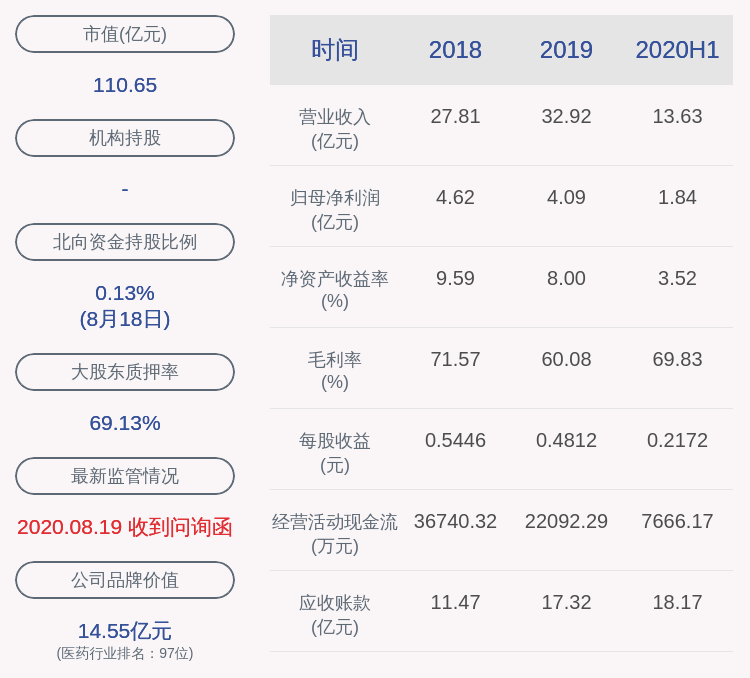
Task: Click the 2018 column header
Action: coord(455,50)
